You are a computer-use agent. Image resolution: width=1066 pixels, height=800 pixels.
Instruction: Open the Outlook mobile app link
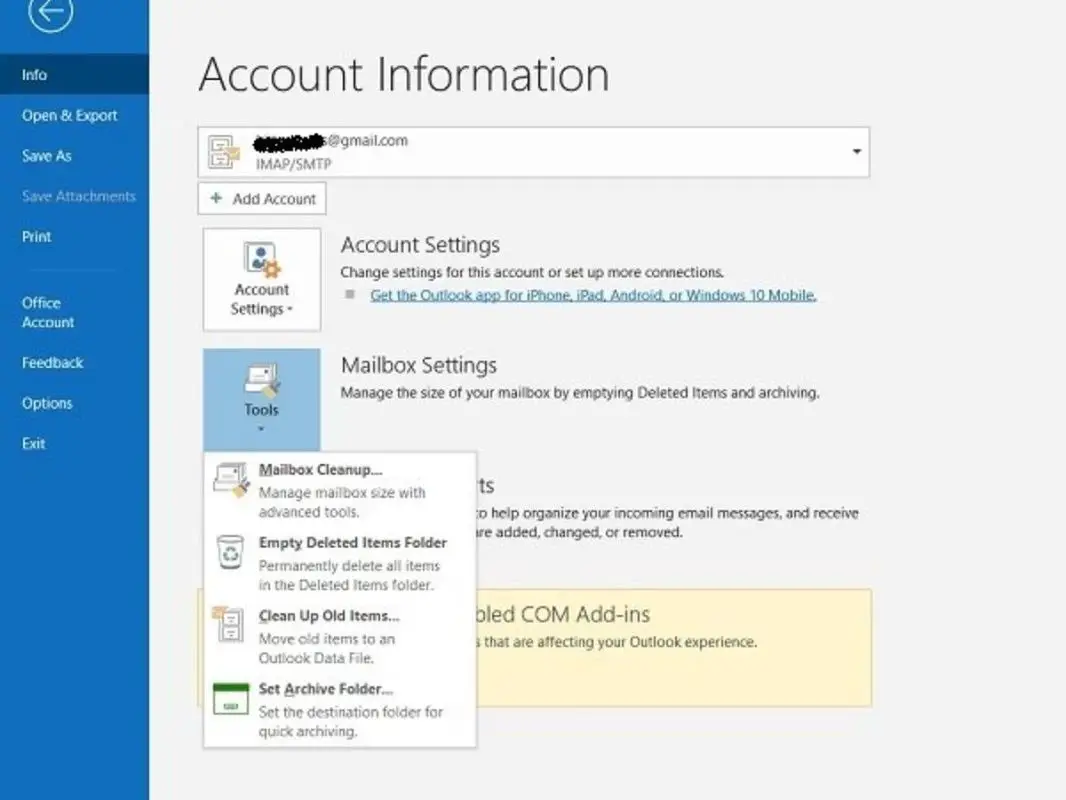coord(593,295)
